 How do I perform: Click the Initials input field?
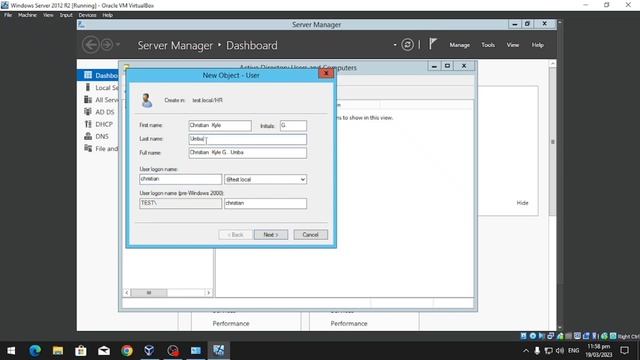293,126
